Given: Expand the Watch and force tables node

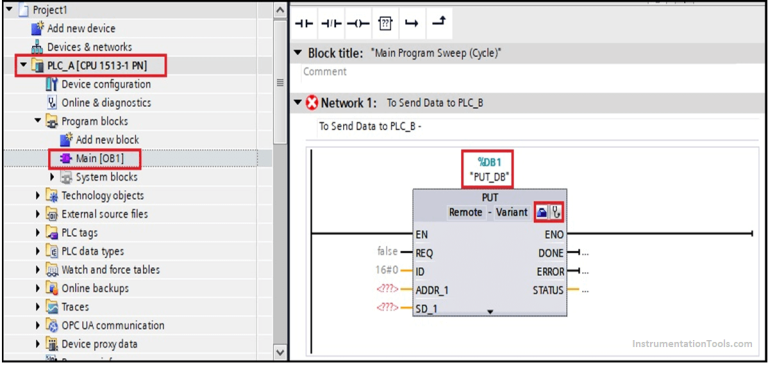Looking at the screenshot, I should [38, 270].
